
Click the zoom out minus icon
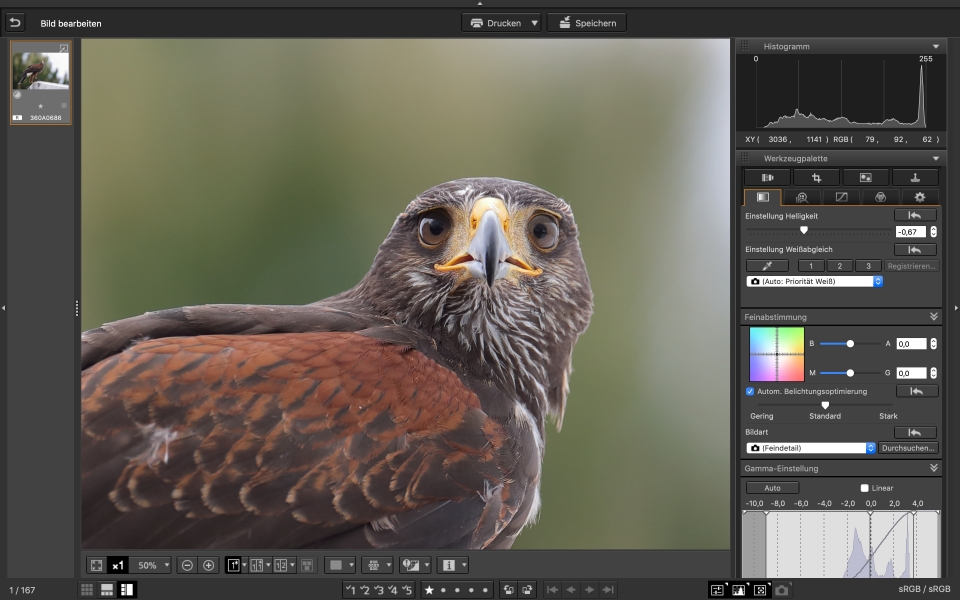[187, 565]
